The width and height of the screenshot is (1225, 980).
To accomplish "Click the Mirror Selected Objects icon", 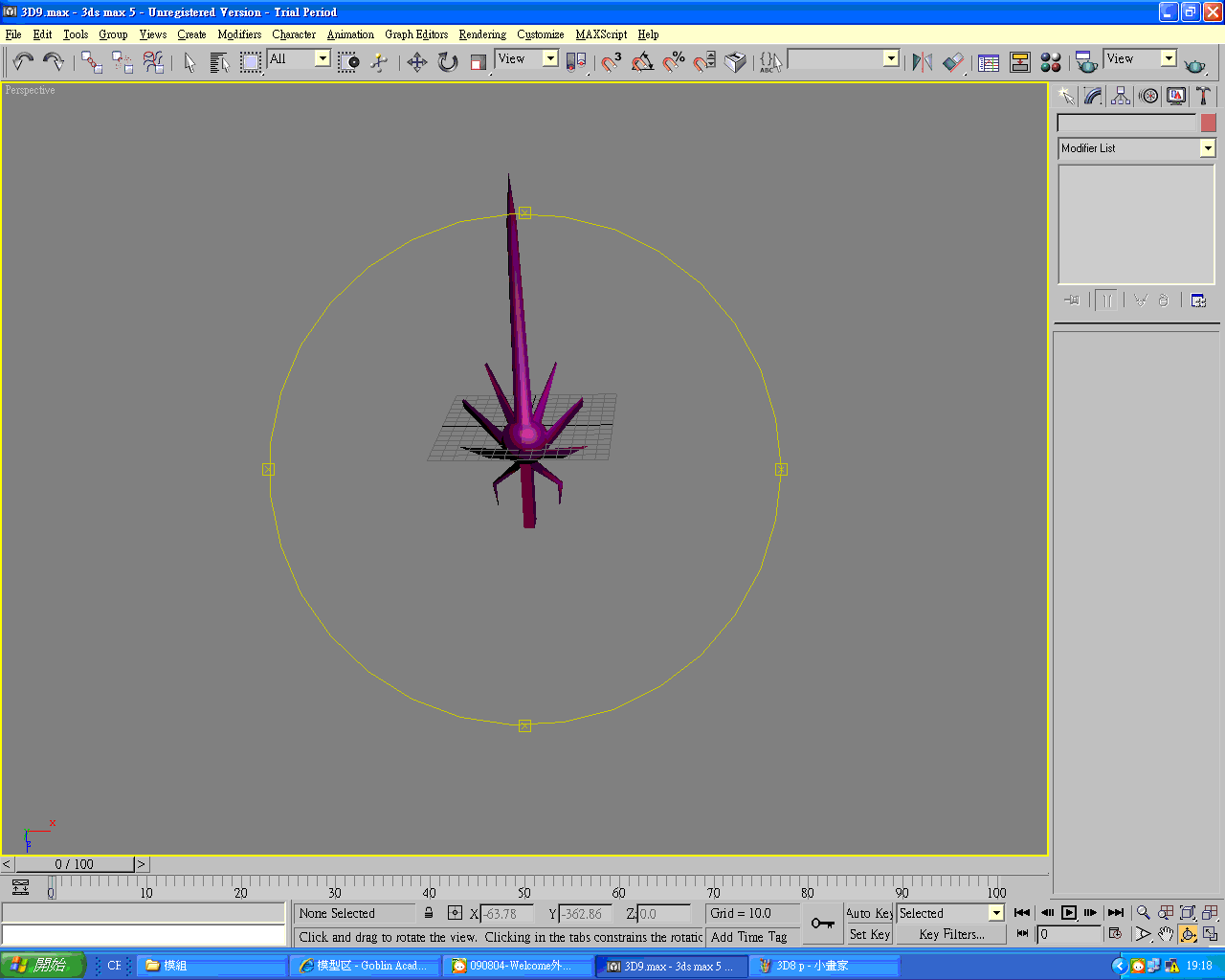I will pos(922,62).
